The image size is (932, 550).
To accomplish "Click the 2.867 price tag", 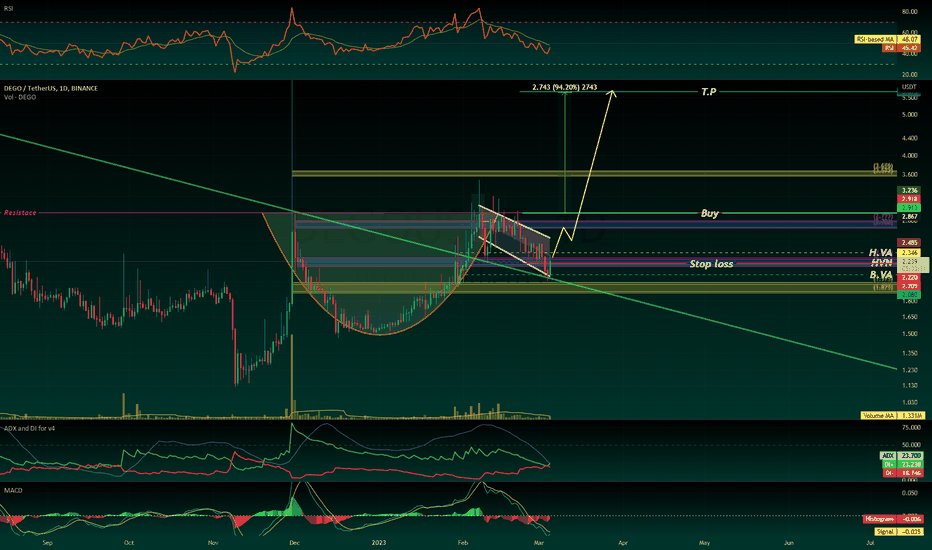I will click(x=909, y=216).
